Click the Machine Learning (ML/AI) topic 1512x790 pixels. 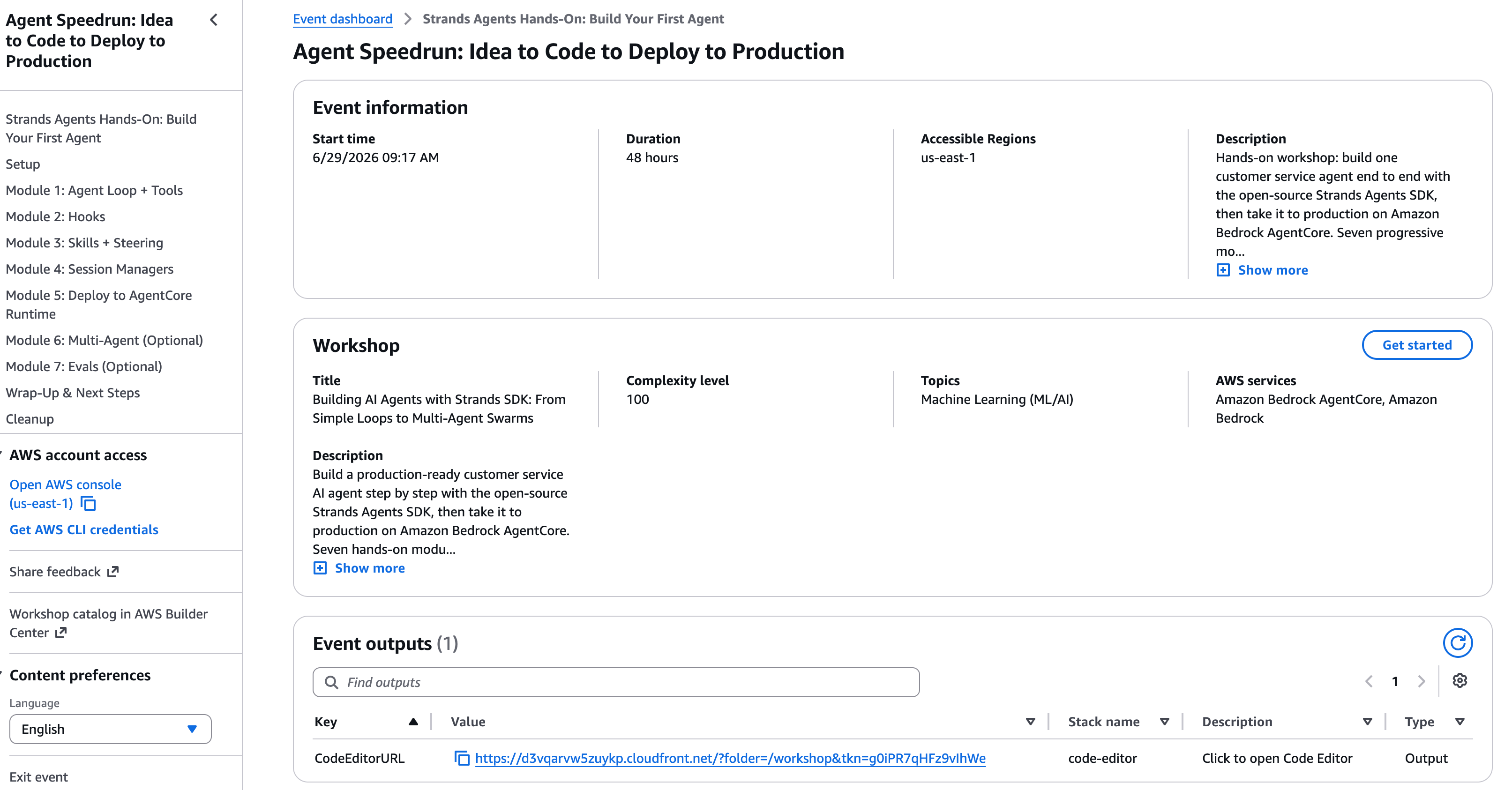point(996,399)
